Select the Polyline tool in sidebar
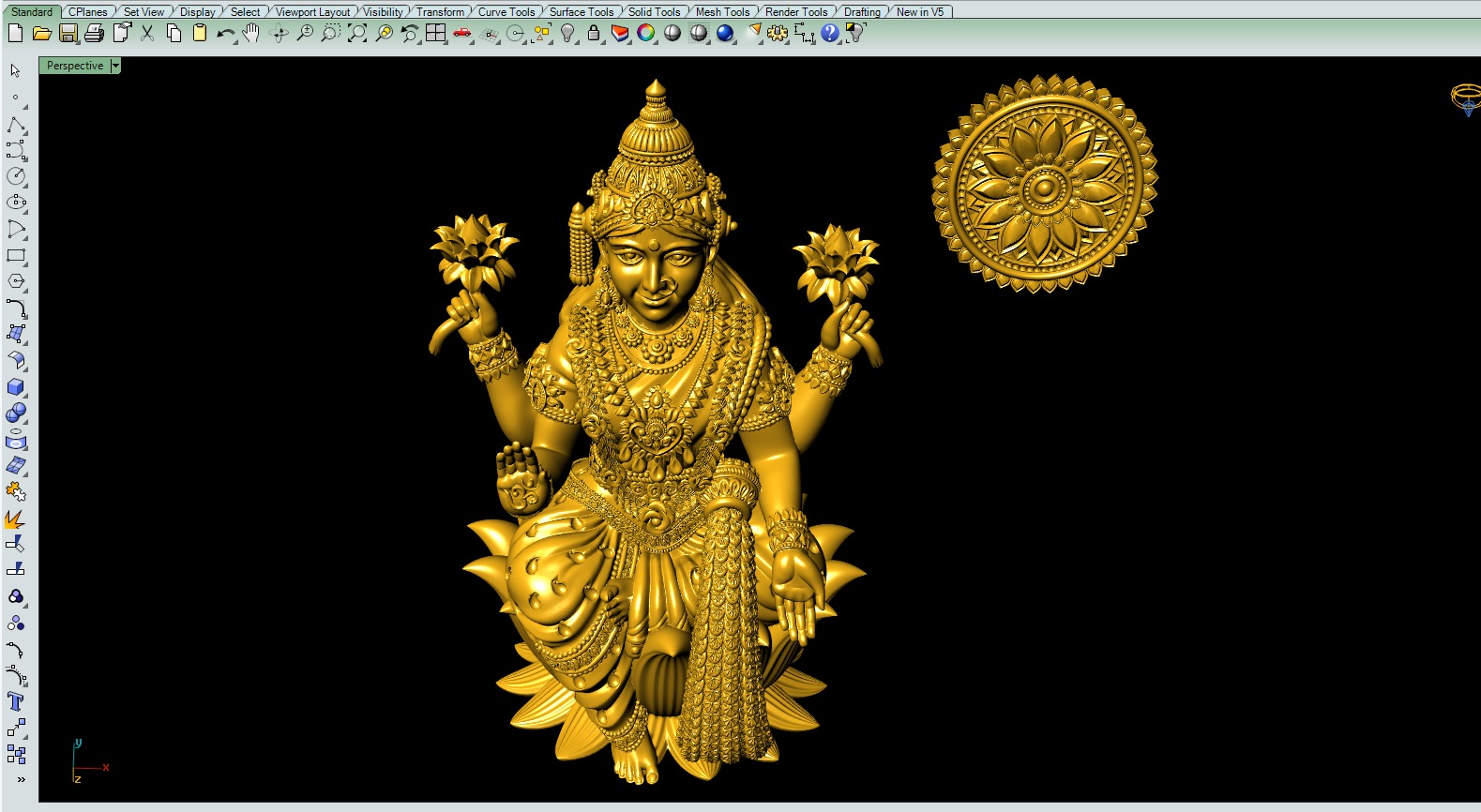This screenshot has height=812, width=1481. [x=16, y=126]
